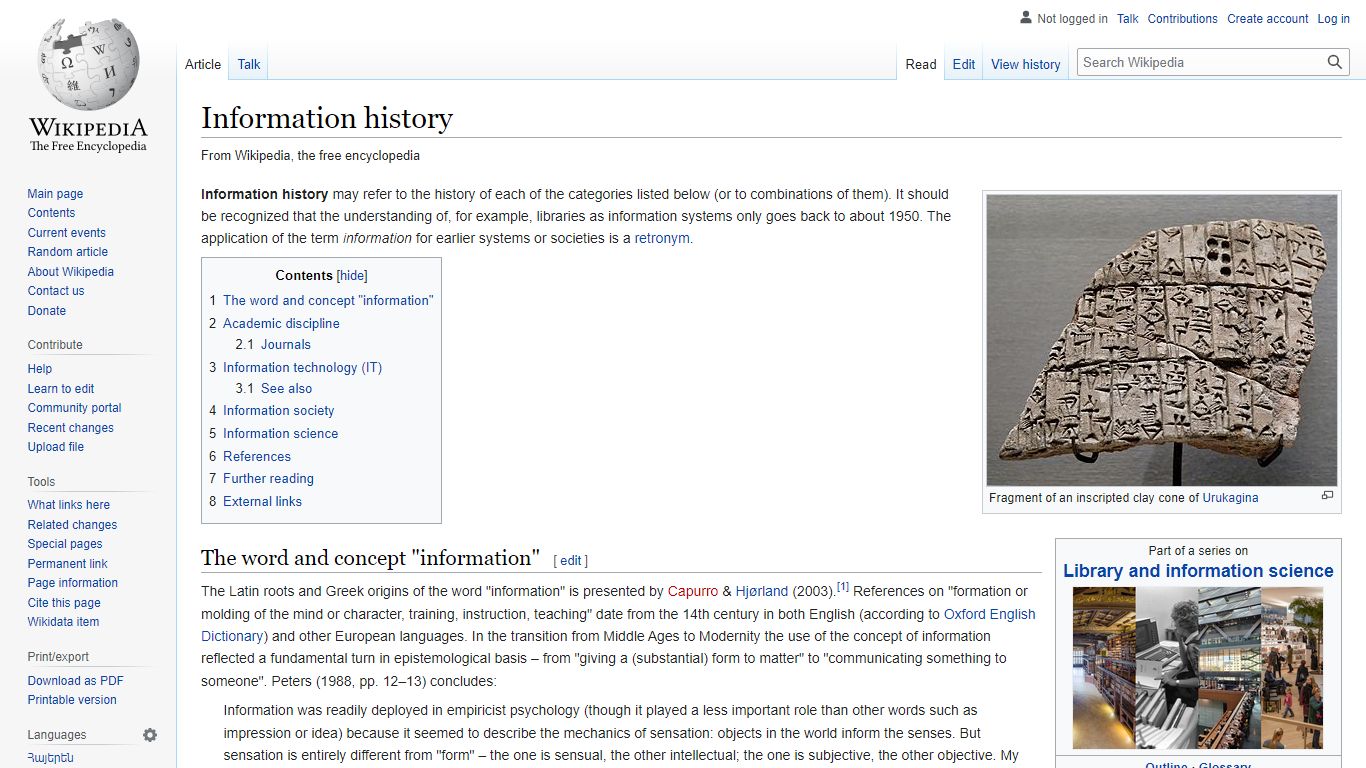Jump to Information society in contents

click(271, 411)
